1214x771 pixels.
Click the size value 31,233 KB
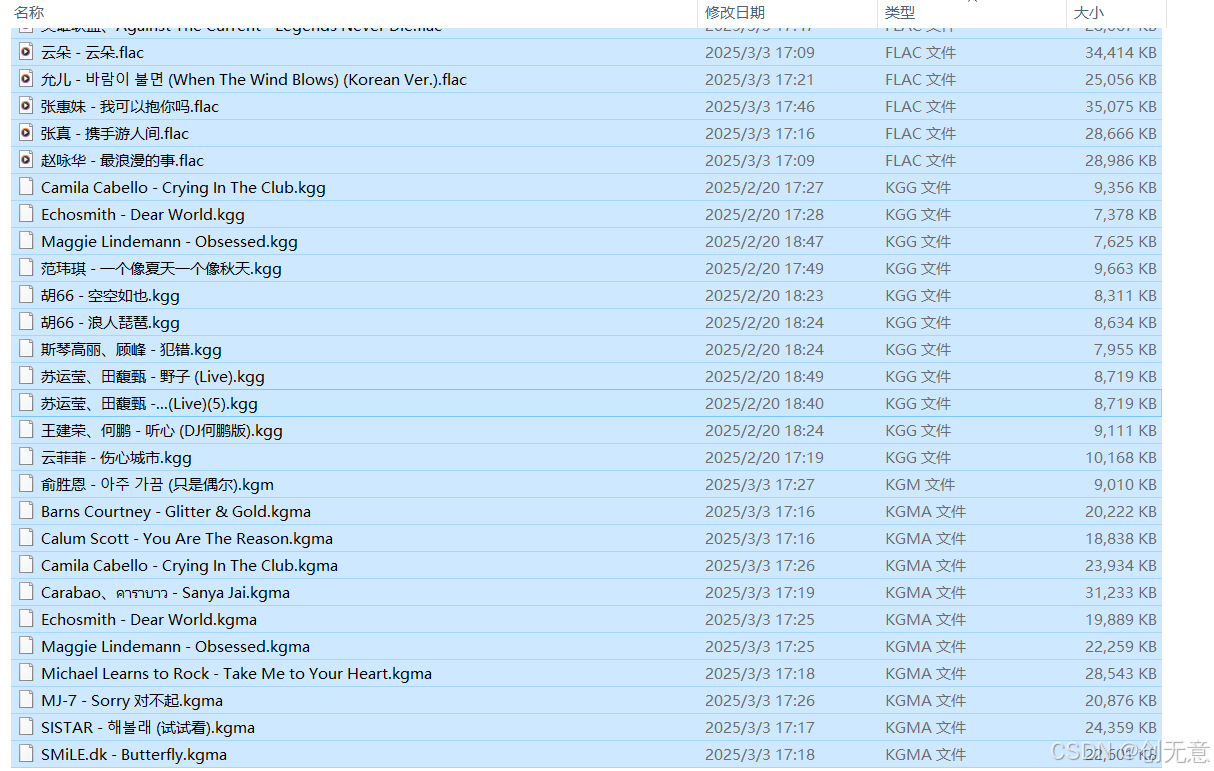click(1121, 592)
